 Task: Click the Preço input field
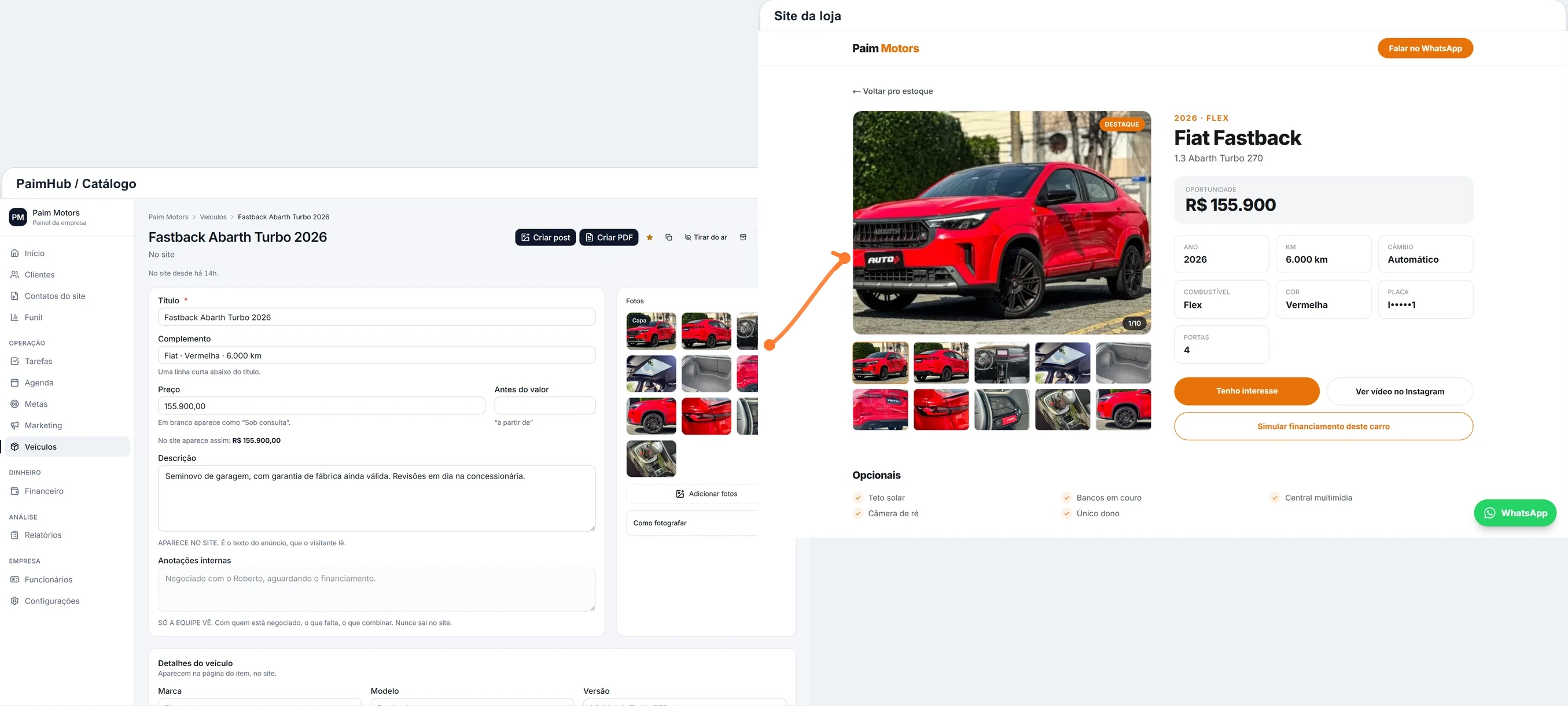click(321, 406)
